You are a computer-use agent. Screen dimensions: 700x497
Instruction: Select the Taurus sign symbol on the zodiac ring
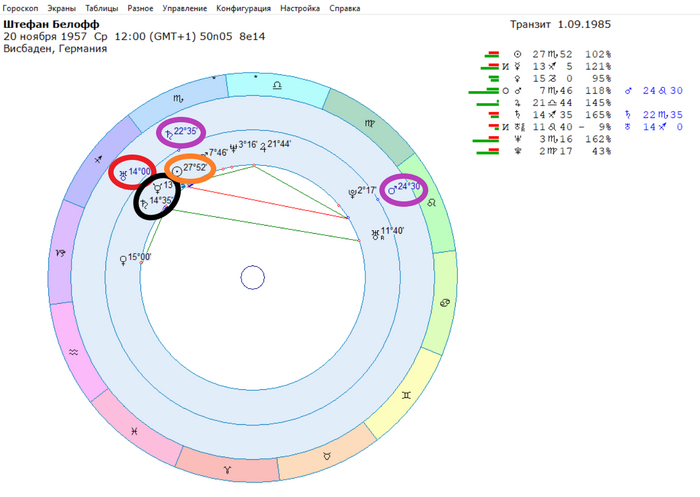[x=327, y=456]
